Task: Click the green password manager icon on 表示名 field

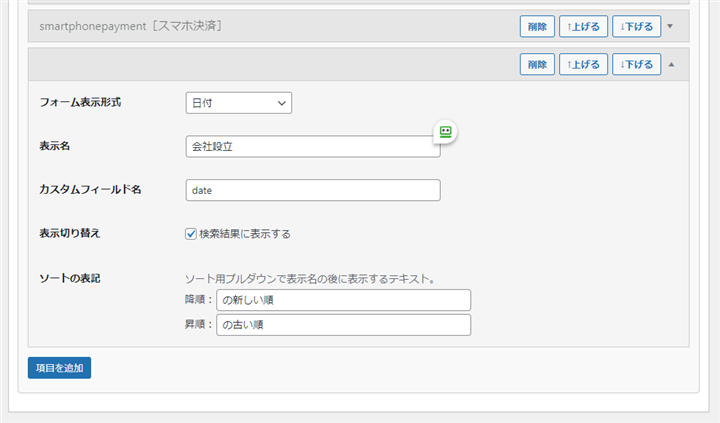Action: pos(445,132)
